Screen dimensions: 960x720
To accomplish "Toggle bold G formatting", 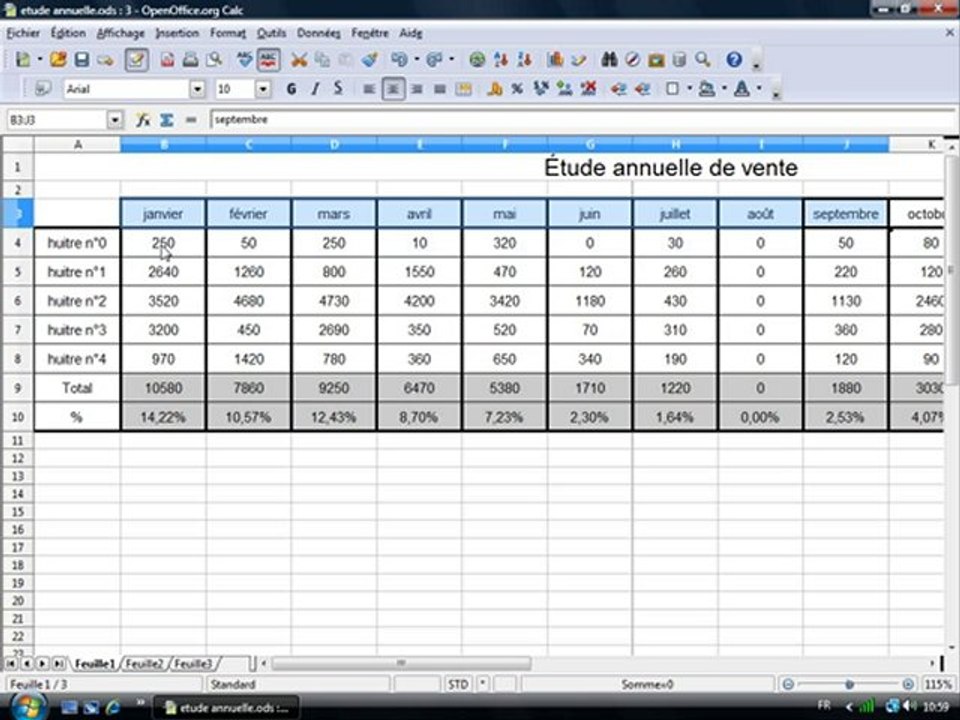I will click(x=291, y=89).
